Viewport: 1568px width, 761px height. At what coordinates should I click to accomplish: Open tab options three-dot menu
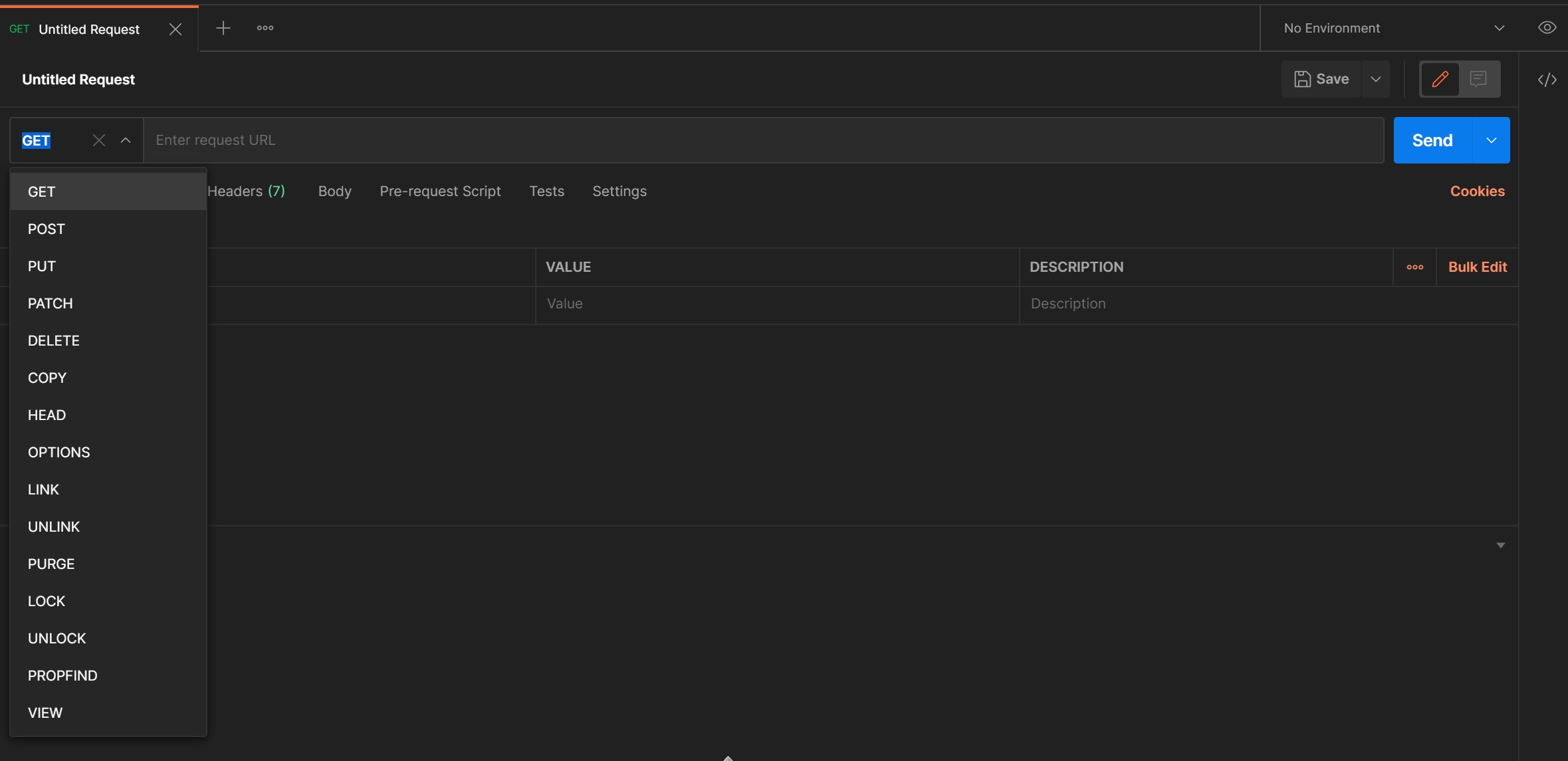click(265, 28)
